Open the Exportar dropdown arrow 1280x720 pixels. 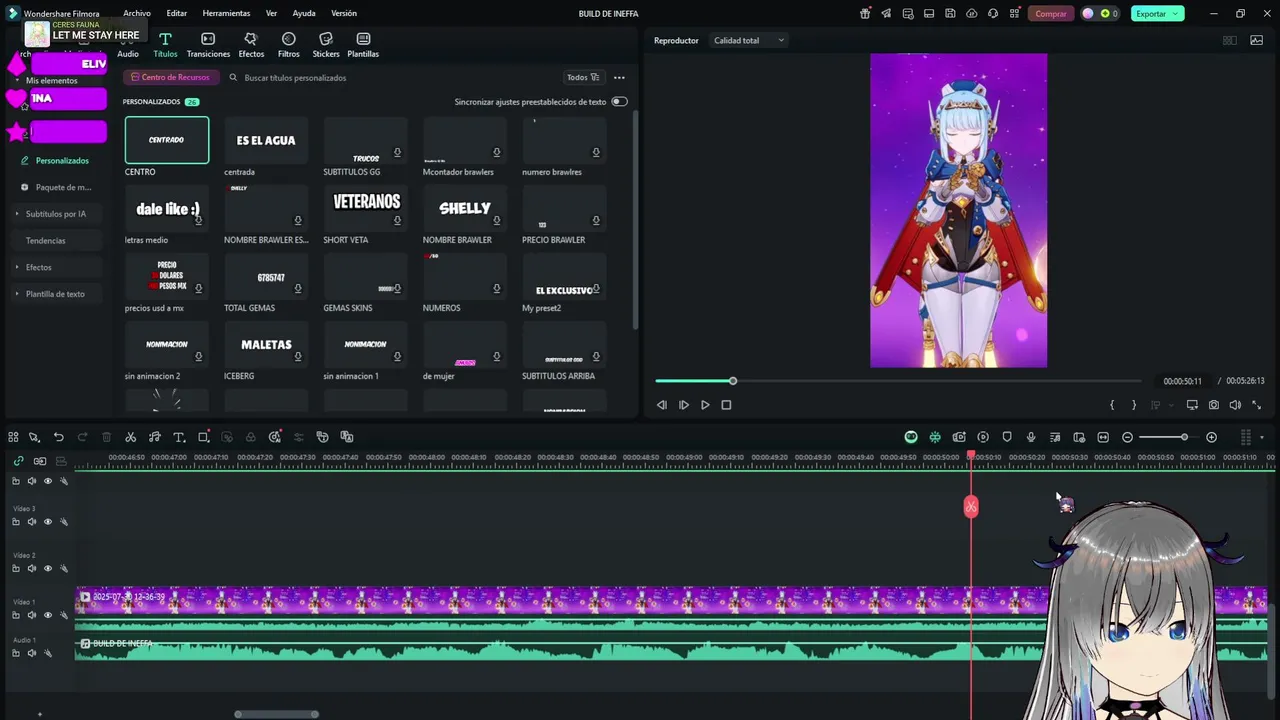pos(1175,14)
